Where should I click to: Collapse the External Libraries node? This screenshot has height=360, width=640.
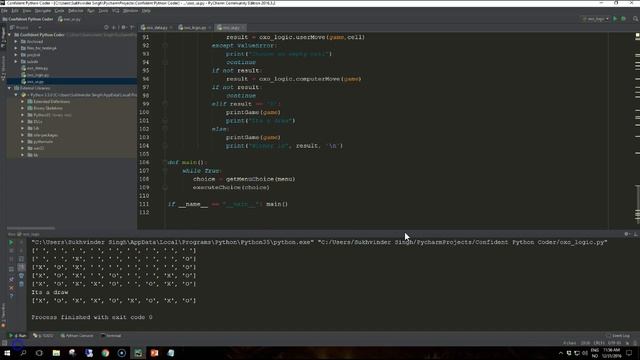9,88
